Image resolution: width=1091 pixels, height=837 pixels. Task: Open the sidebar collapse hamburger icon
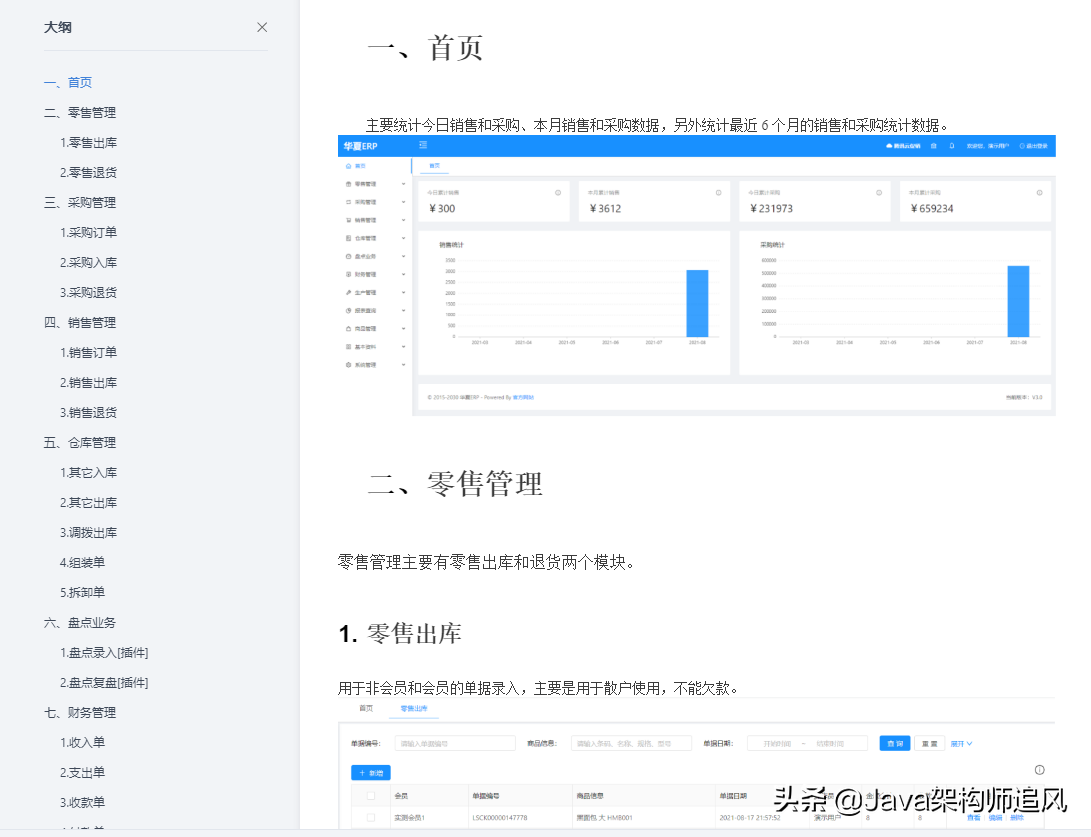pos(423,145)
